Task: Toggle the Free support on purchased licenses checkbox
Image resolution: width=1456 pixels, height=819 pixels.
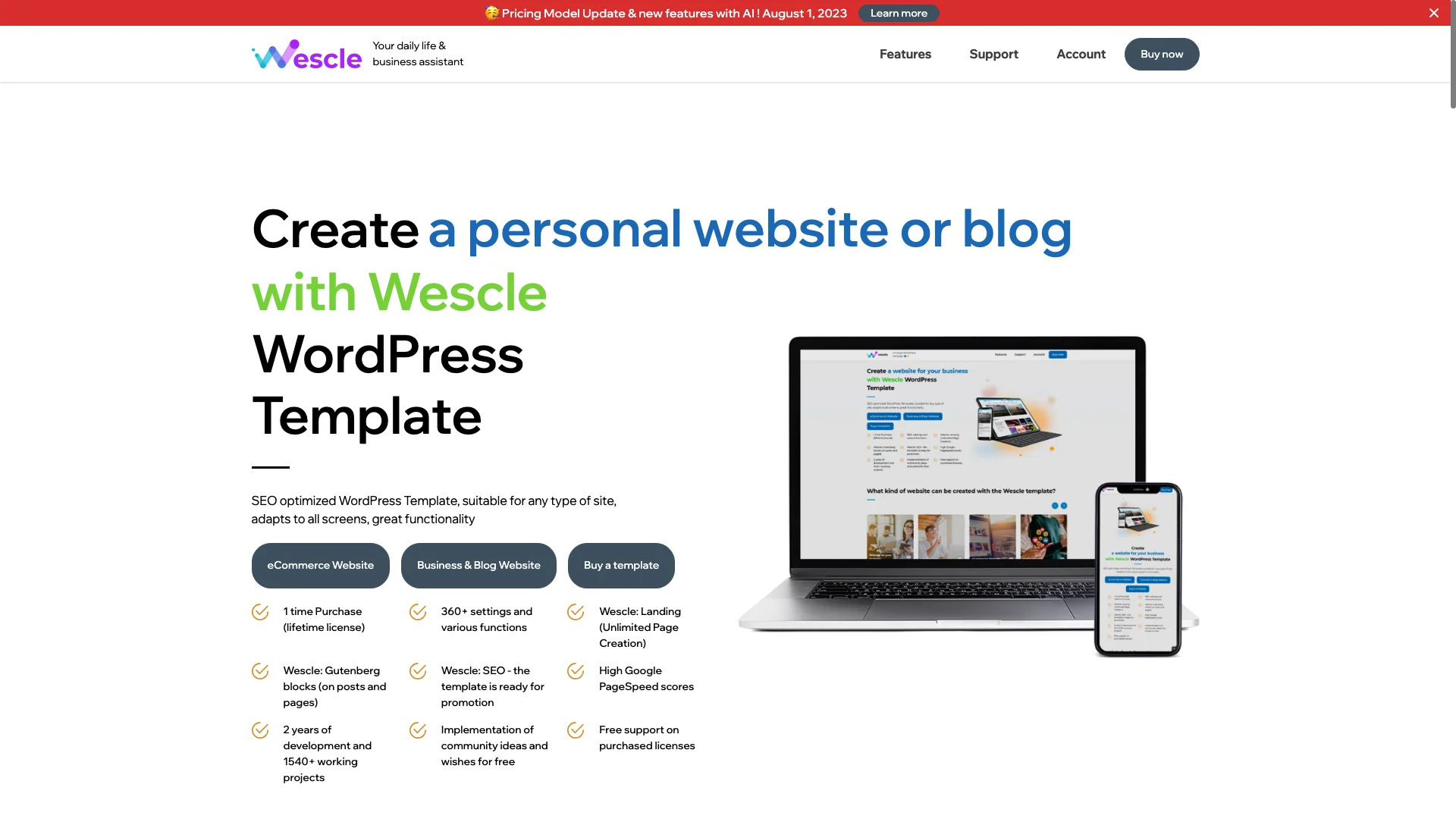Action: (x=575, y=729)
